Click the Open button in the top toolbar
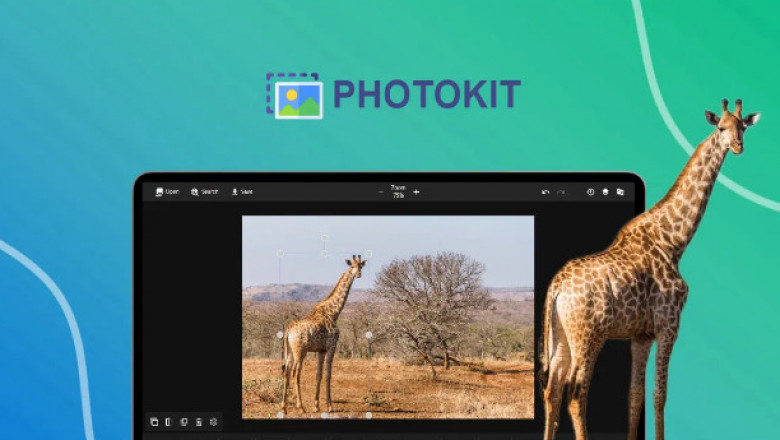Viewport: 780px width, 440px height. 167,191
